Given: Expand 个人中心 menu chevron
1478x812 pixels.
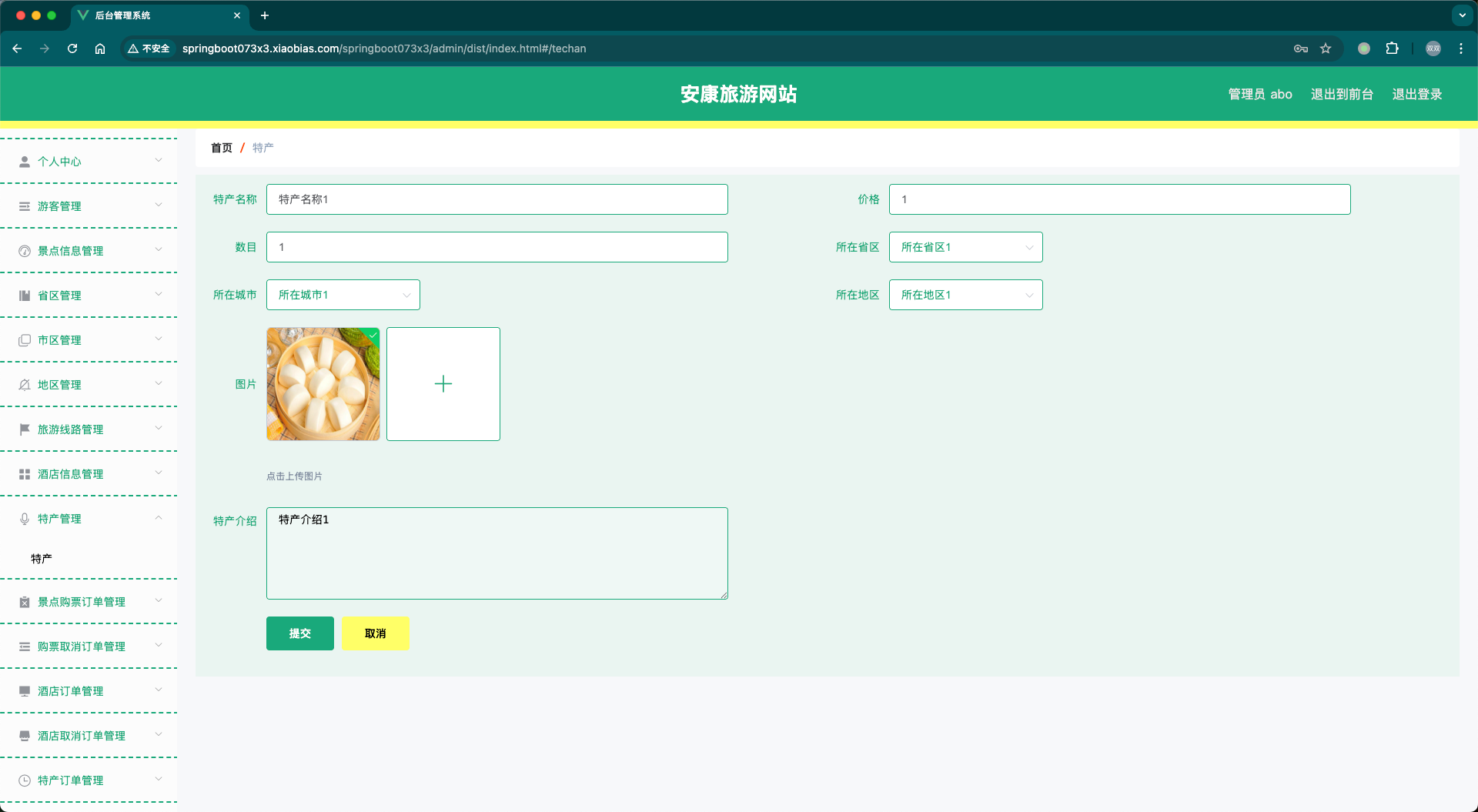Looking at the screenshot, I should pos(159,160).
